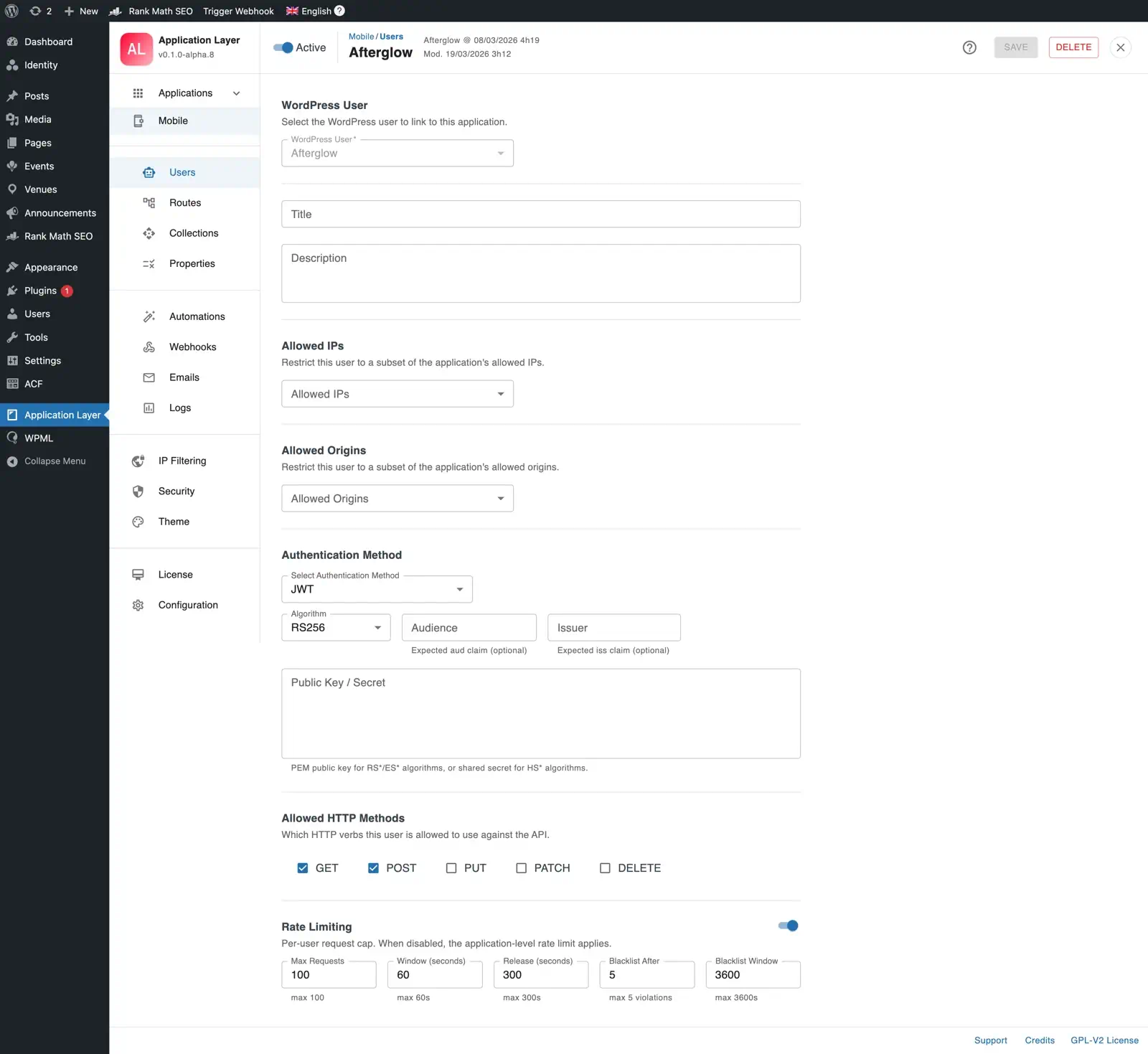Enable the PUT HTTP method checkbox
Viewport: 1148px width, 1054px height.
(452, 867)
